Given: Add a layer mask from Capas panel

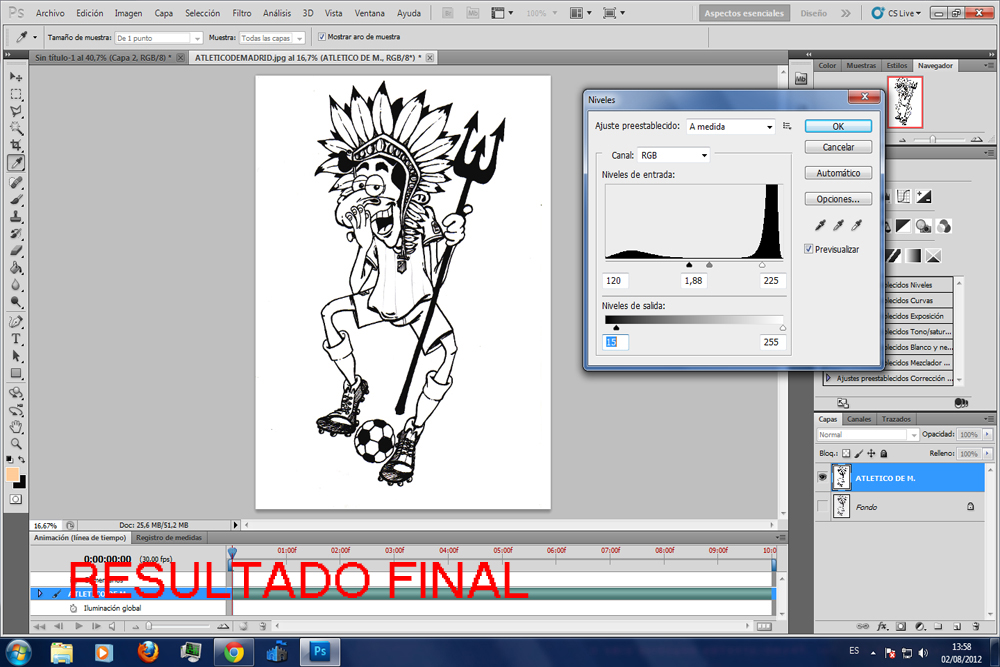Looking at the screenshot, I should coord(901,627).
